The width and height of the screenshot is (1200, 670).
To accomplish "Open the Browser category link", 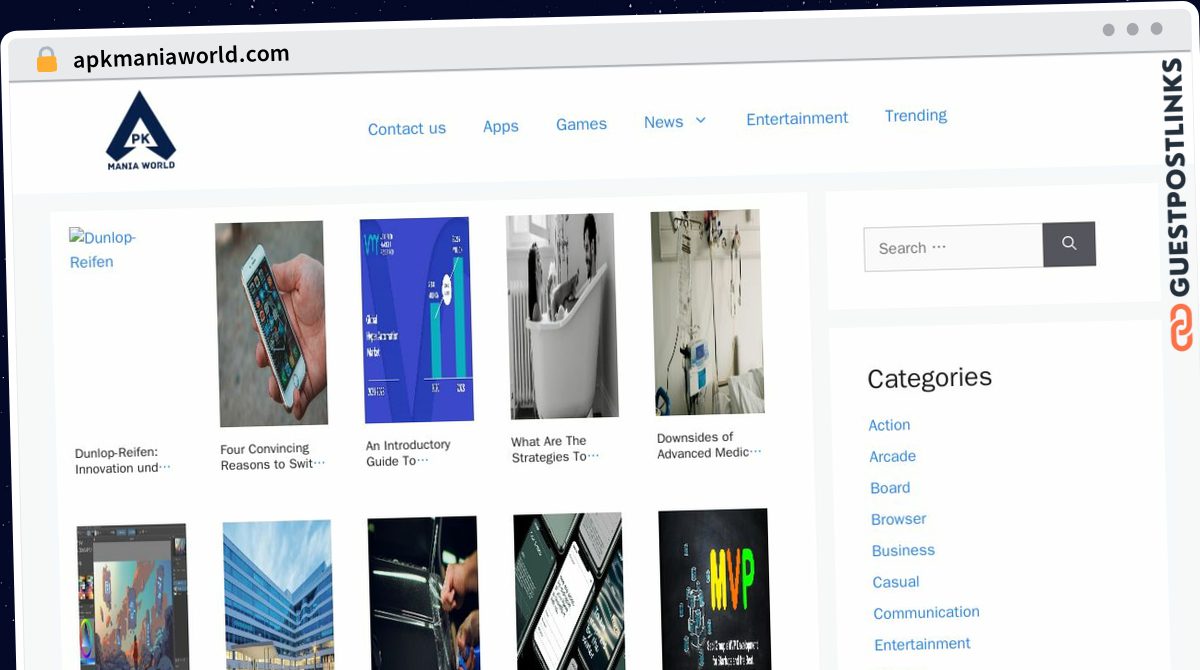I will click(x=899, y=519).
